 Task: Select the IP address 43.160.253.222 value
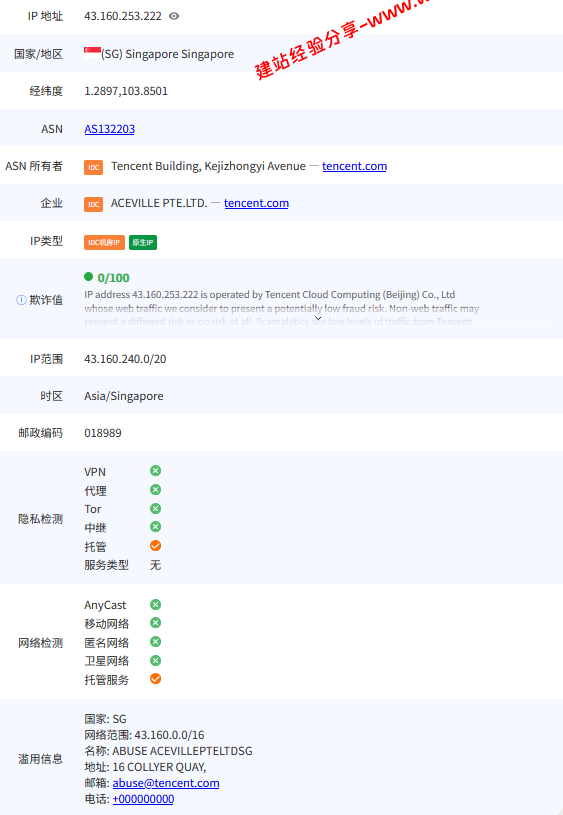(x=123, y=16)
